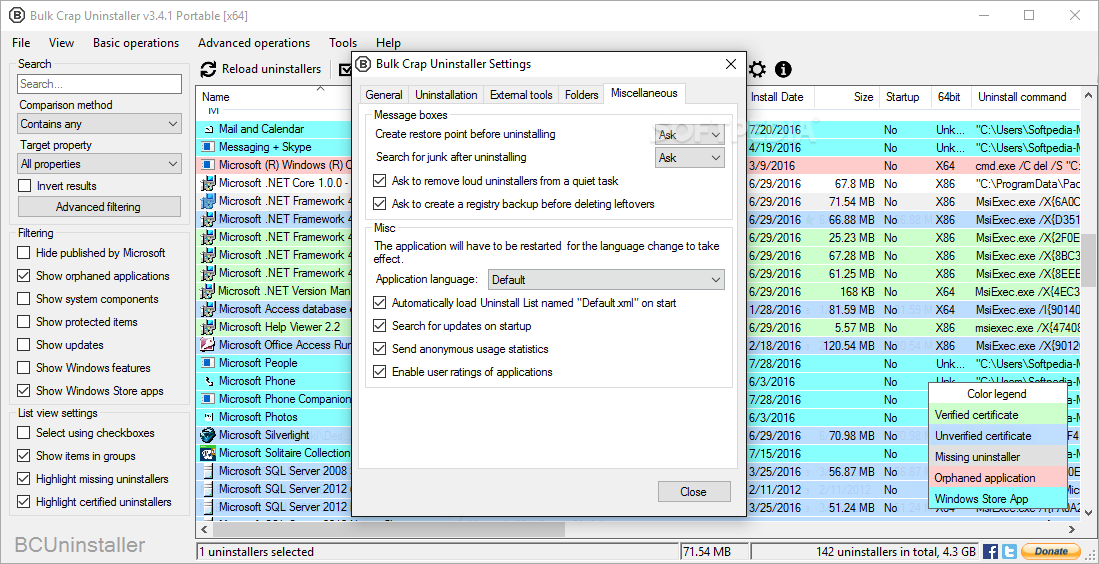The width and height of the screenshot is (1099, 564).
Task: Click the Windows Store App cyan legend swatch
Action: (997, 500)
